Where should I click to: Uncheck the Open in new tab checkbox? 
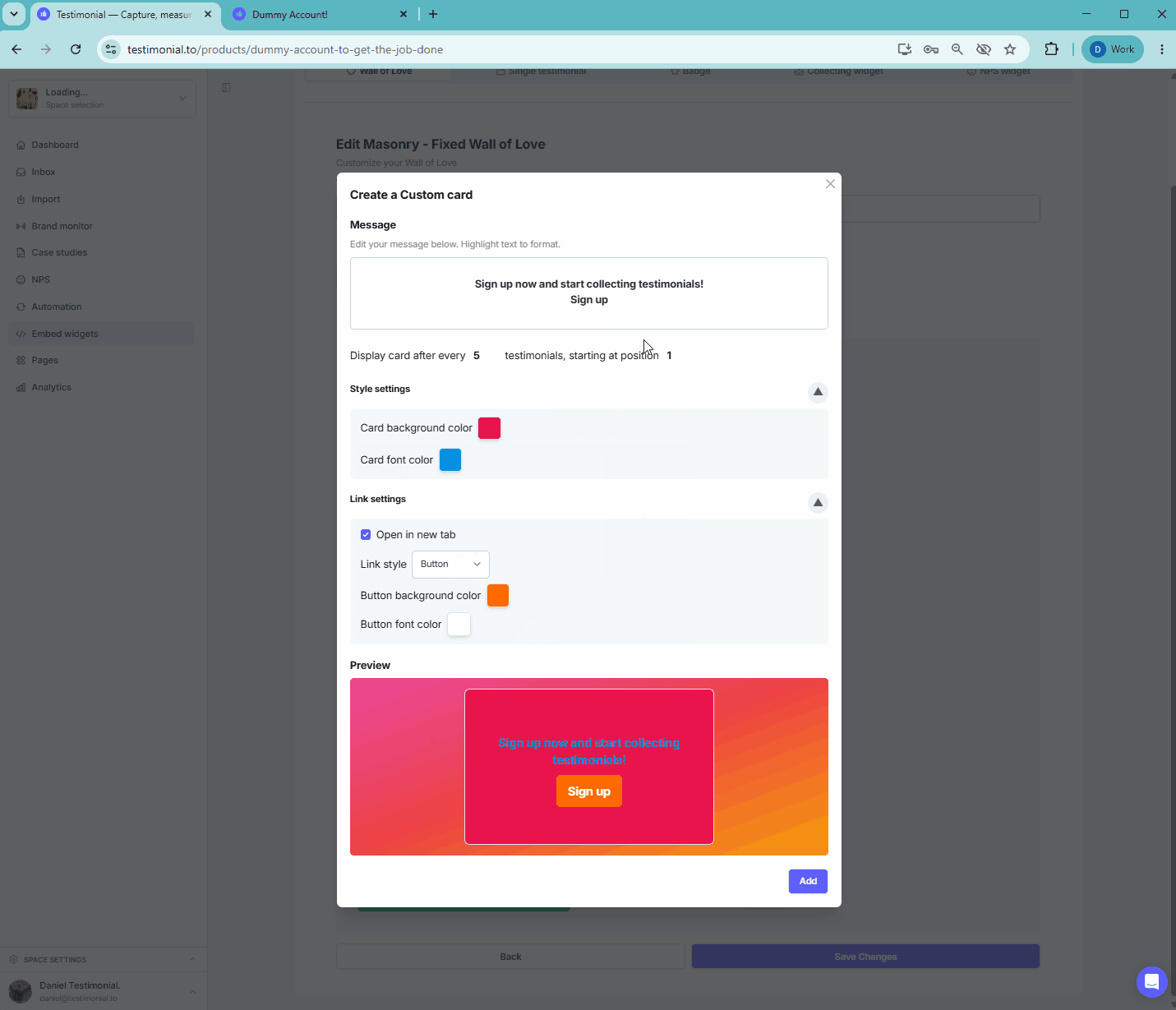pyautogui.click(x=366, y=534)
